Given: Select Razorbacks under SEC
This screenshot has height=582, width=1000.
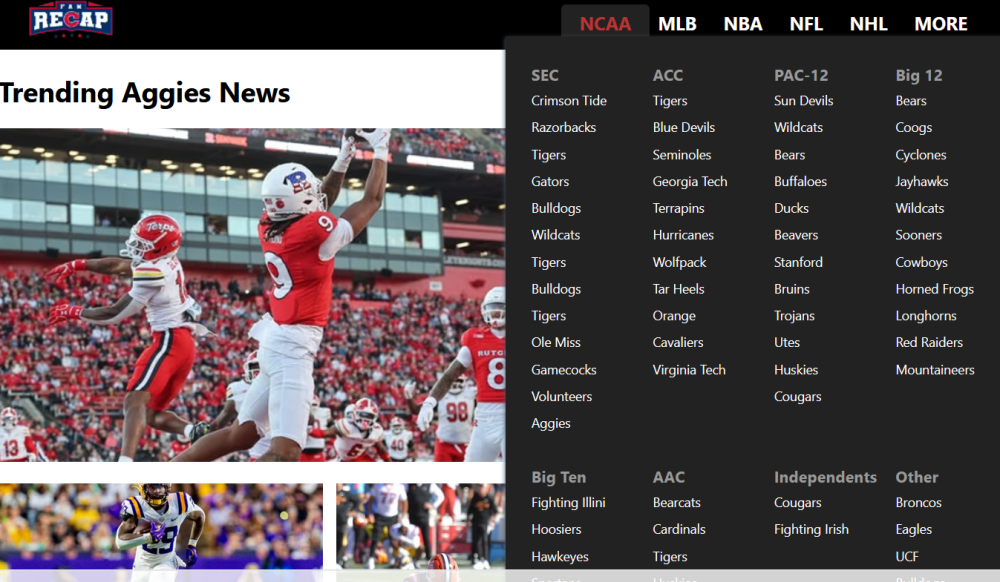Looking at the screenshot, I should coord(563,128).
